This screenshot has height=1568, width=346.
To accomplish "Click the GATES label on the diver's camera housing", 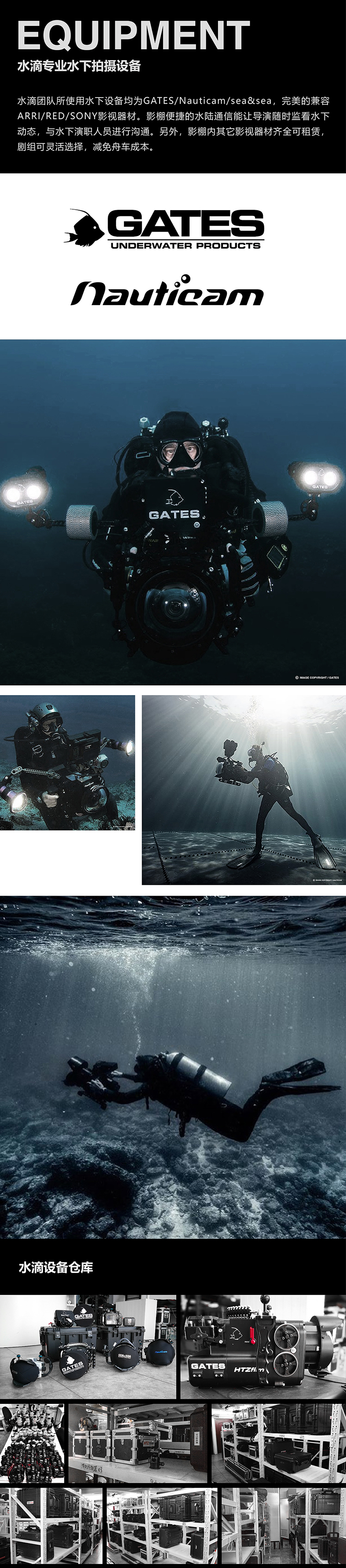I will click(174, 514).
